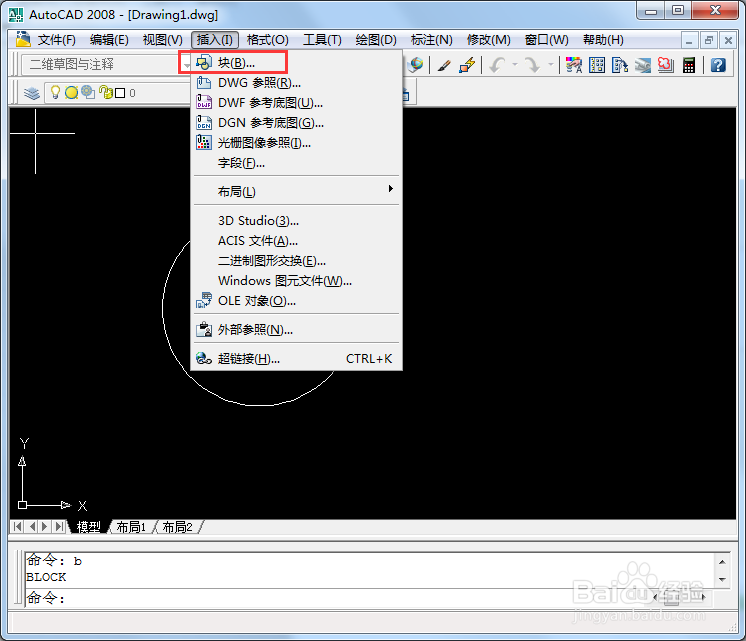Select 外部参照(N)... menu item

tap(296, 330)
